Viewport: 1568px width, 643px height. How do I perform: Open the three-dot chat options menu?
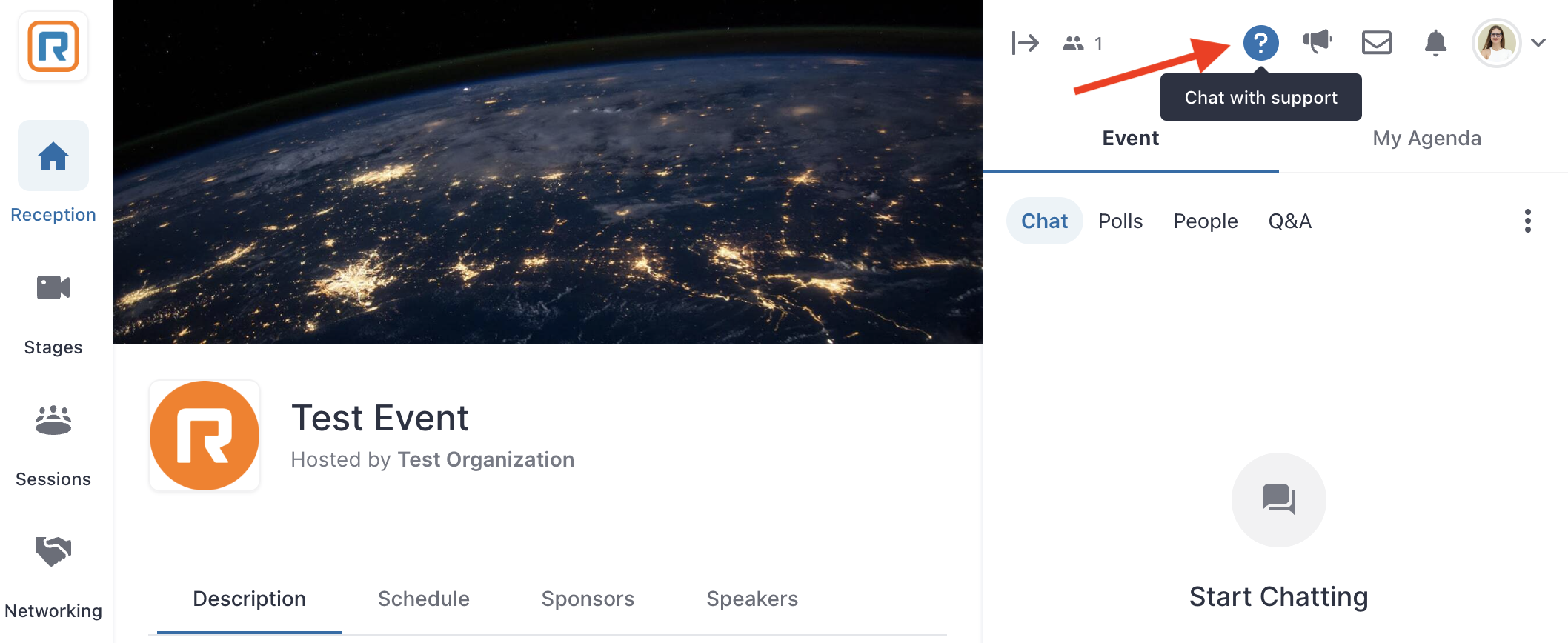(x=1528, y=221)
